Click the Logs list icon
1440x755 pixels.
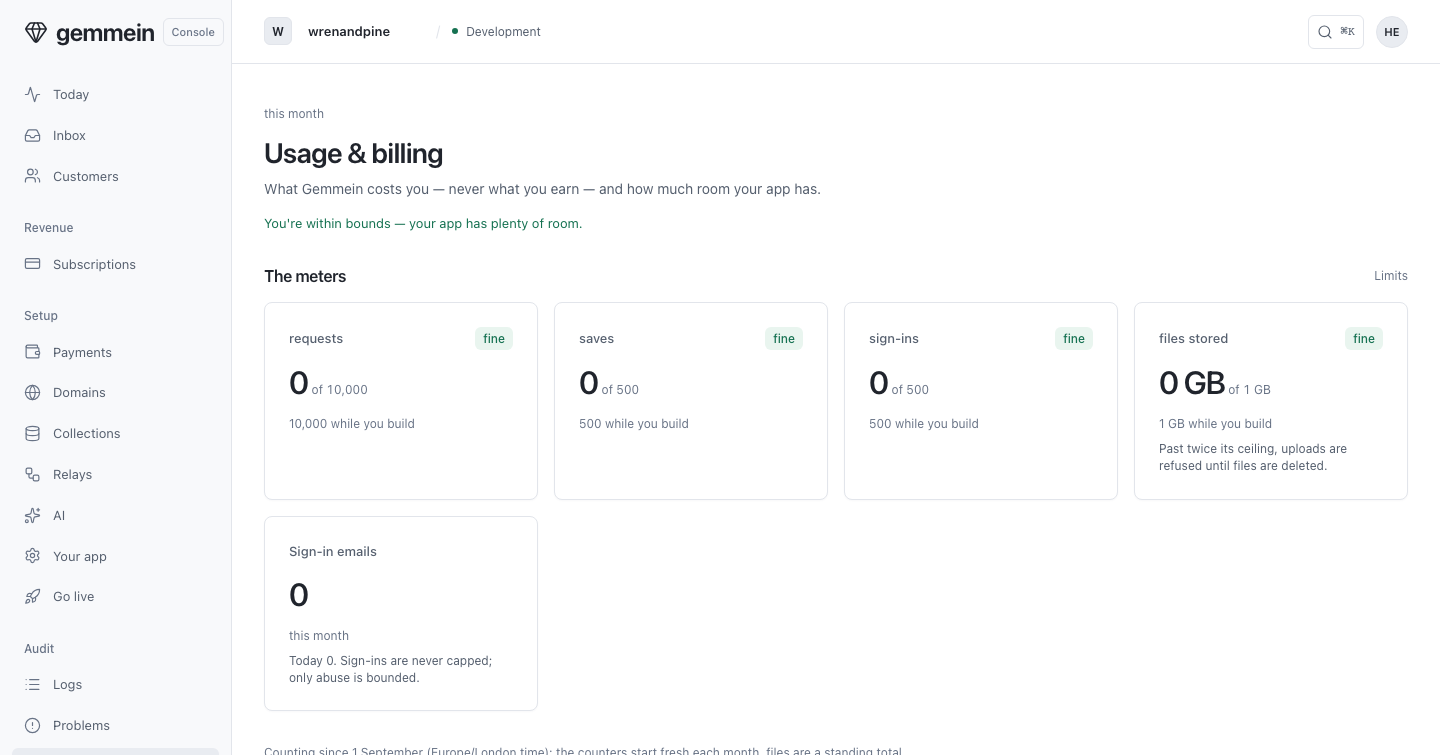33,684
